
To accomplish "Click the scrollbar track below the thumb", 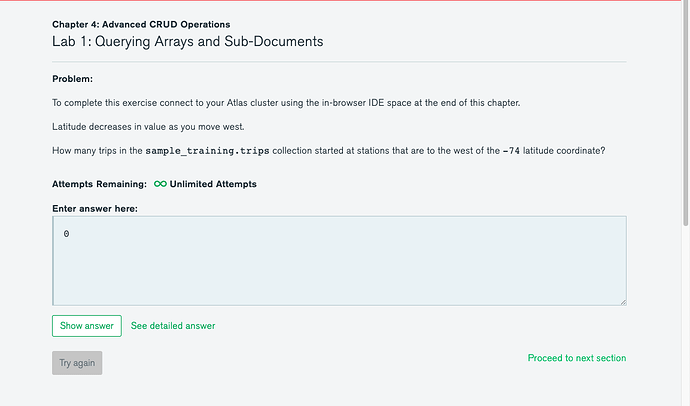I will [684, 320].
